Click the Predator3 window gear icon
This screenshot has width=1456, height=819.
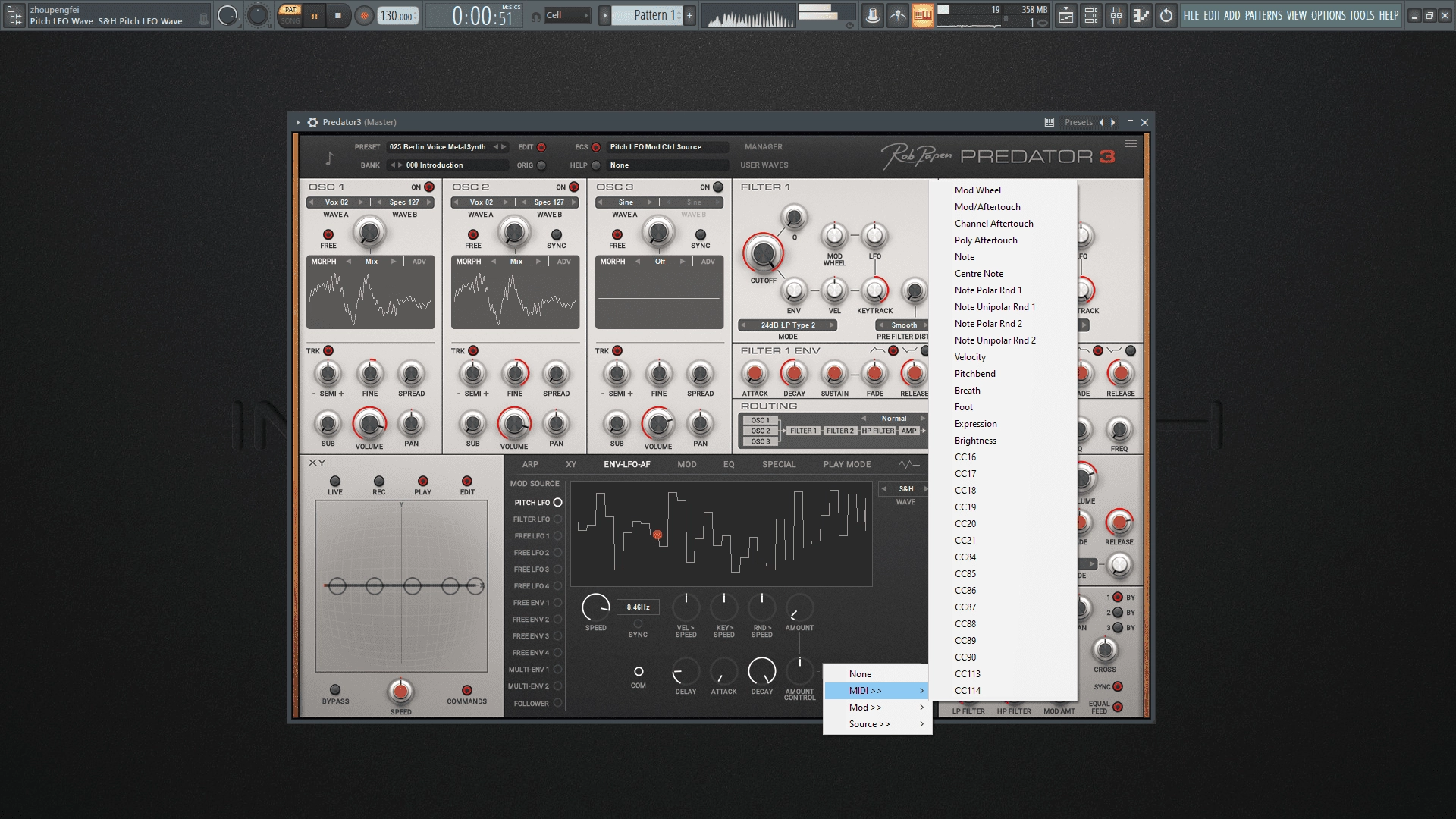pos(312,122)
